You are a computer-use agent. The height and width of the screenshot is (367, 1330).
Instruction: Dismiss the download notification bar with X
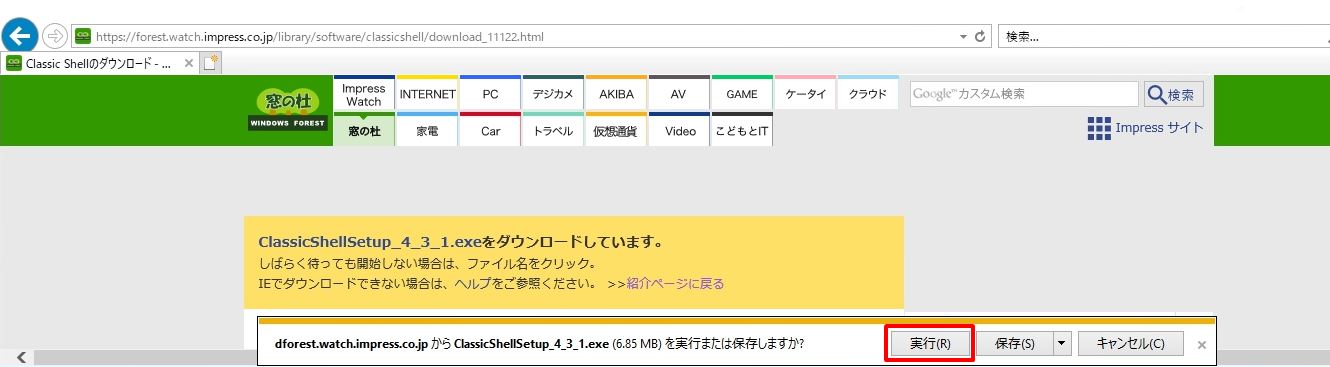pos(1202,344)
